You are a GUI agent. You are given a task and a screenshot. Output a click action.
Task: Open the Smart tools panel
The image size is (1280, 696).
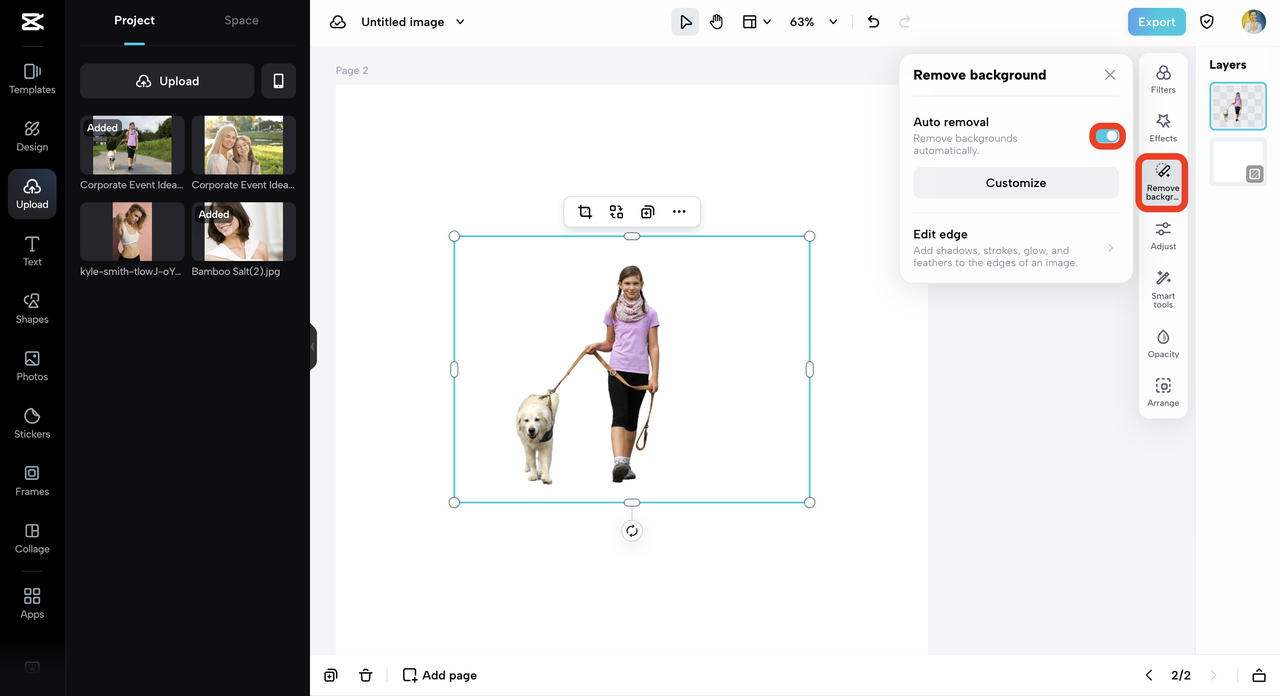[x=1163, y=289]
